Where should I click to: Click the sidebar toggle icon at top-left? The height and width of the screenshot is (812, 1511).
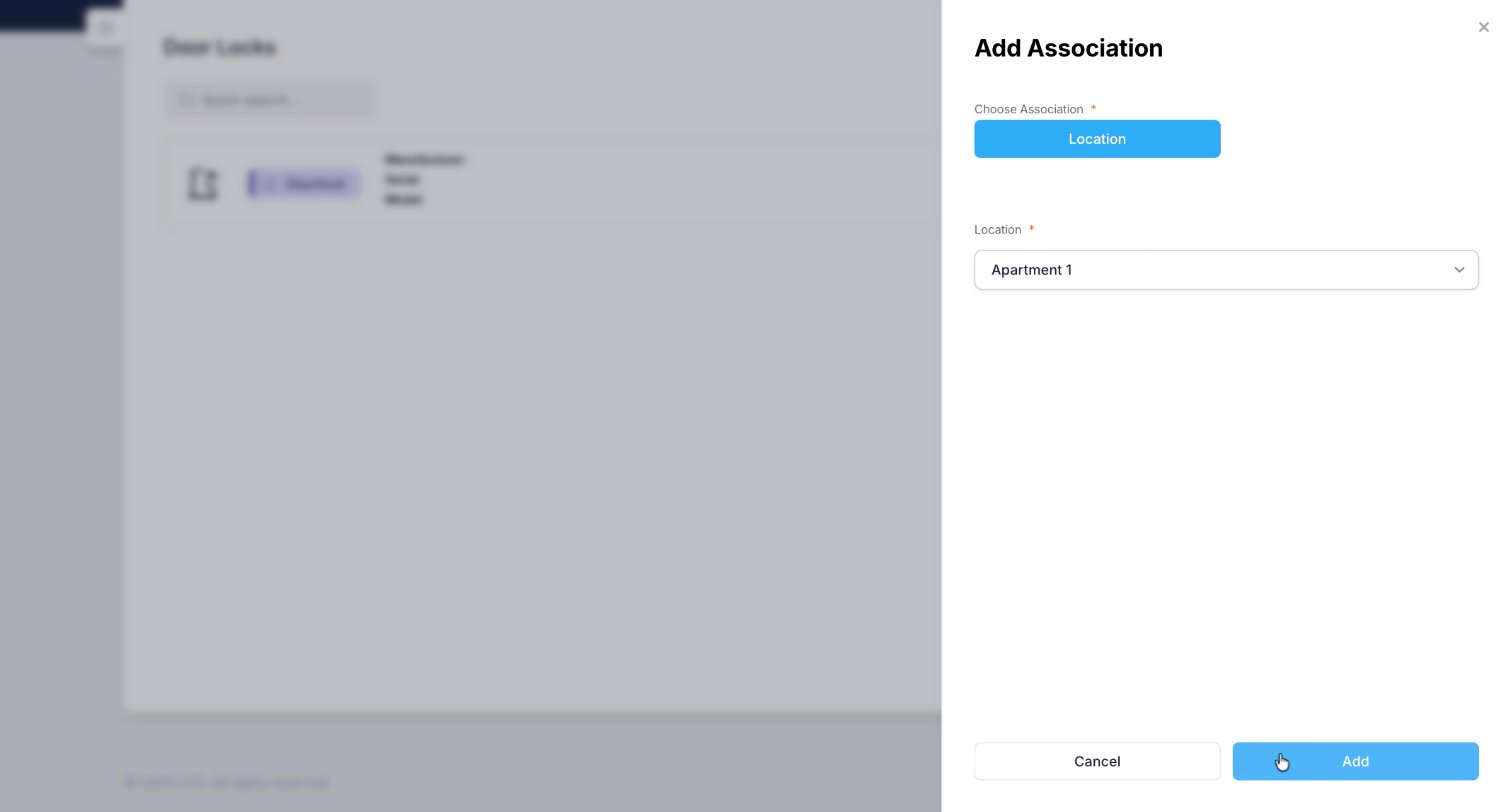point(105,28)
